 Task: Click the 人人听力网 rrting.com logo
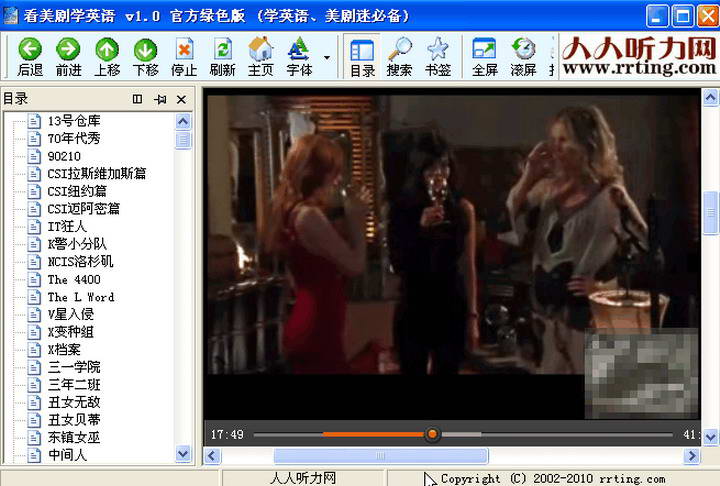click(639, 56)
